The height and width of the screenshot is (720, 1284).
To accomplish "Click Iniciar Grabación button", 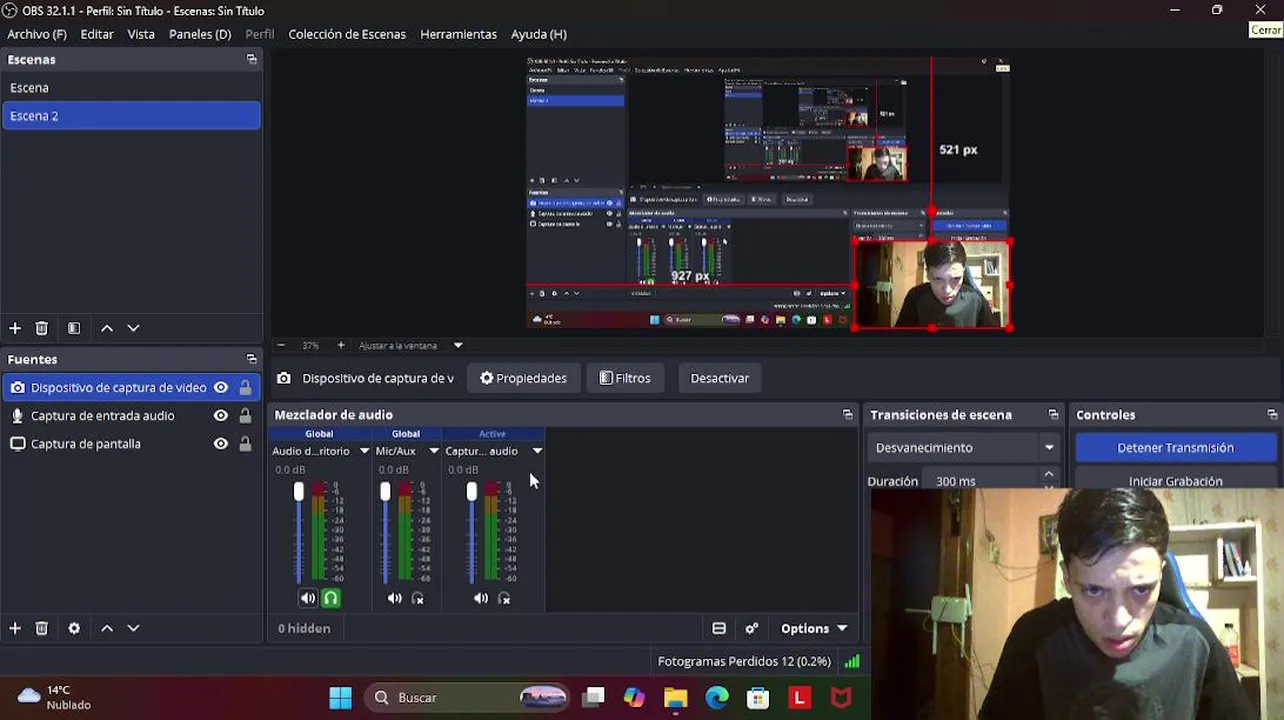I will (x=1176, y=481).
